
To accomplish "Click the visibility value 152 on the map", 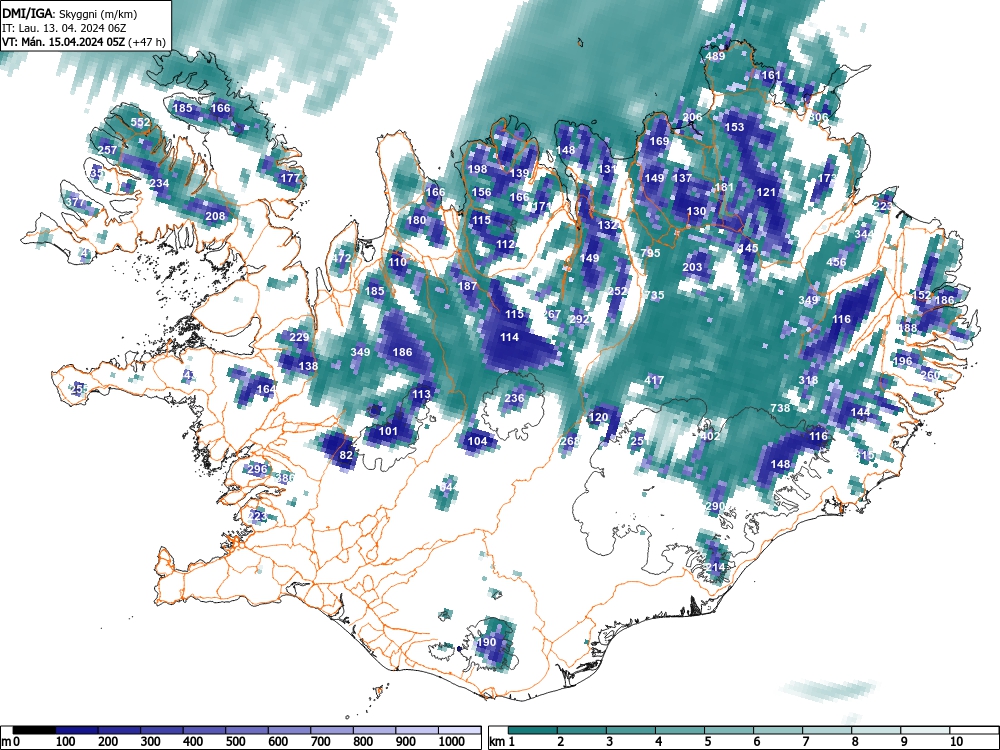I will pyautogui.click(x=921, y=295).
